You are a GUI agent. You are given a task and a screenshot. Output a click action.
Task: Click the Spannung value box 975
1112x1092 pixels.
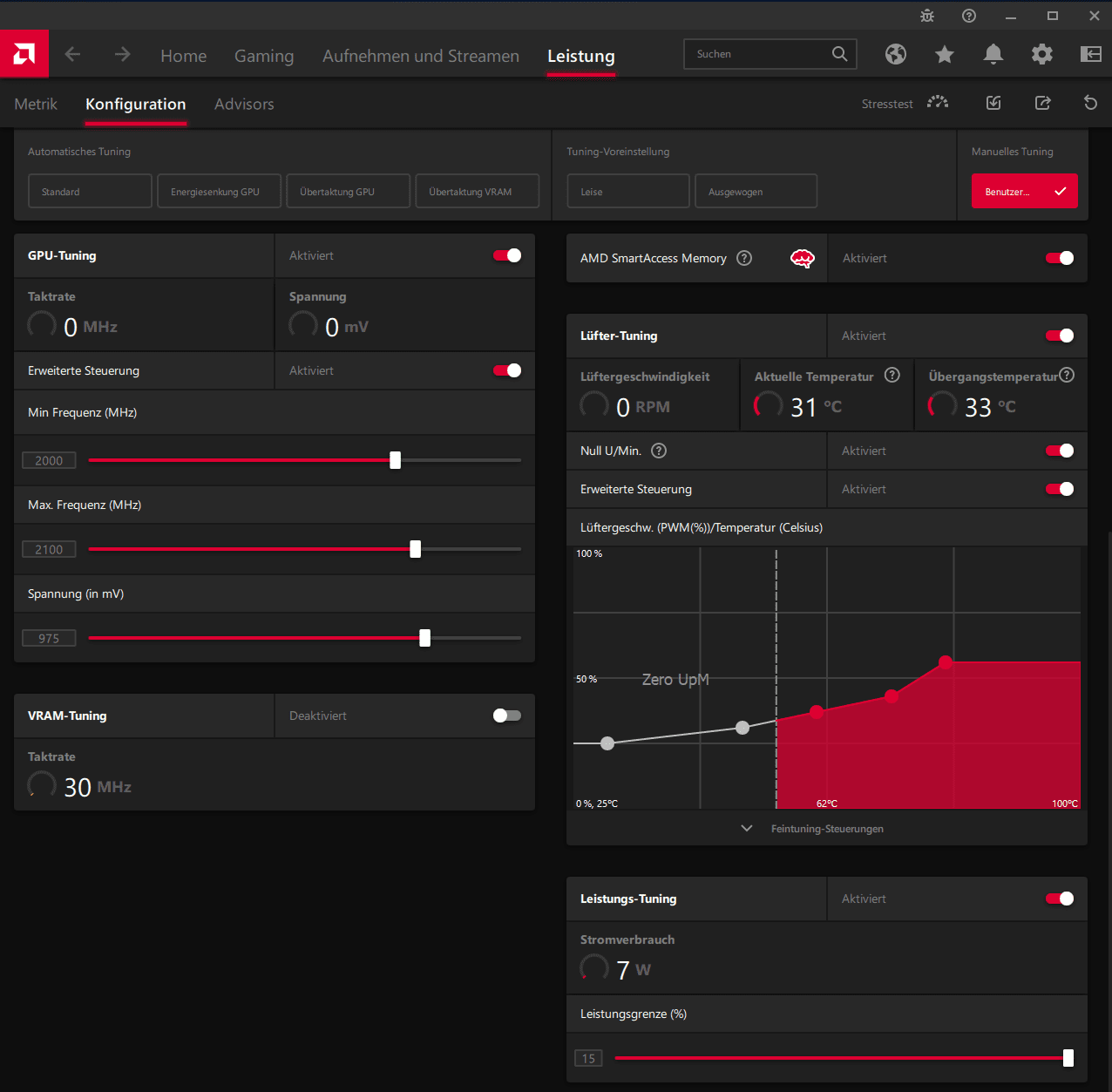(x=49, y=638)
